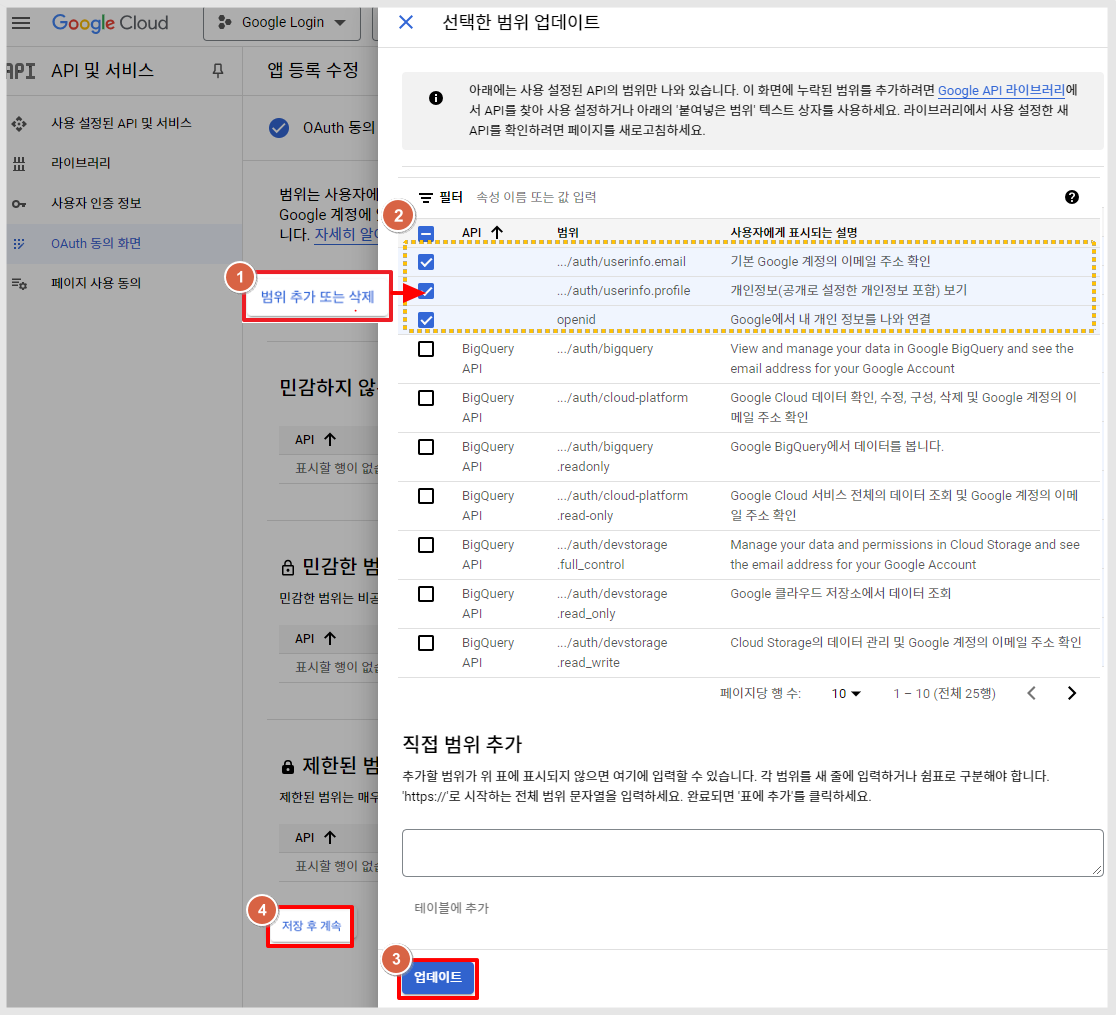The width and height of the screenshot is (1116, 1015).
Task: Click the lock icon beside 제한된 범위
Action: click(288, 767)
